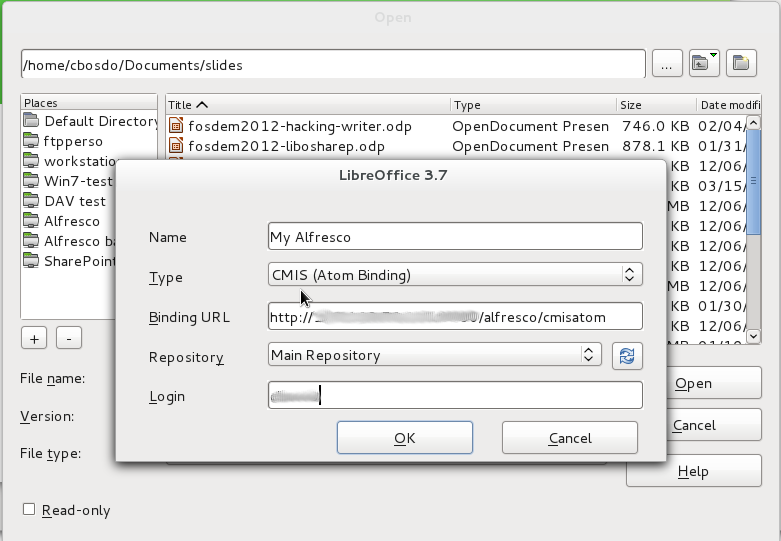
Task: Select the Default Directory place
Action: pos(90,121)
